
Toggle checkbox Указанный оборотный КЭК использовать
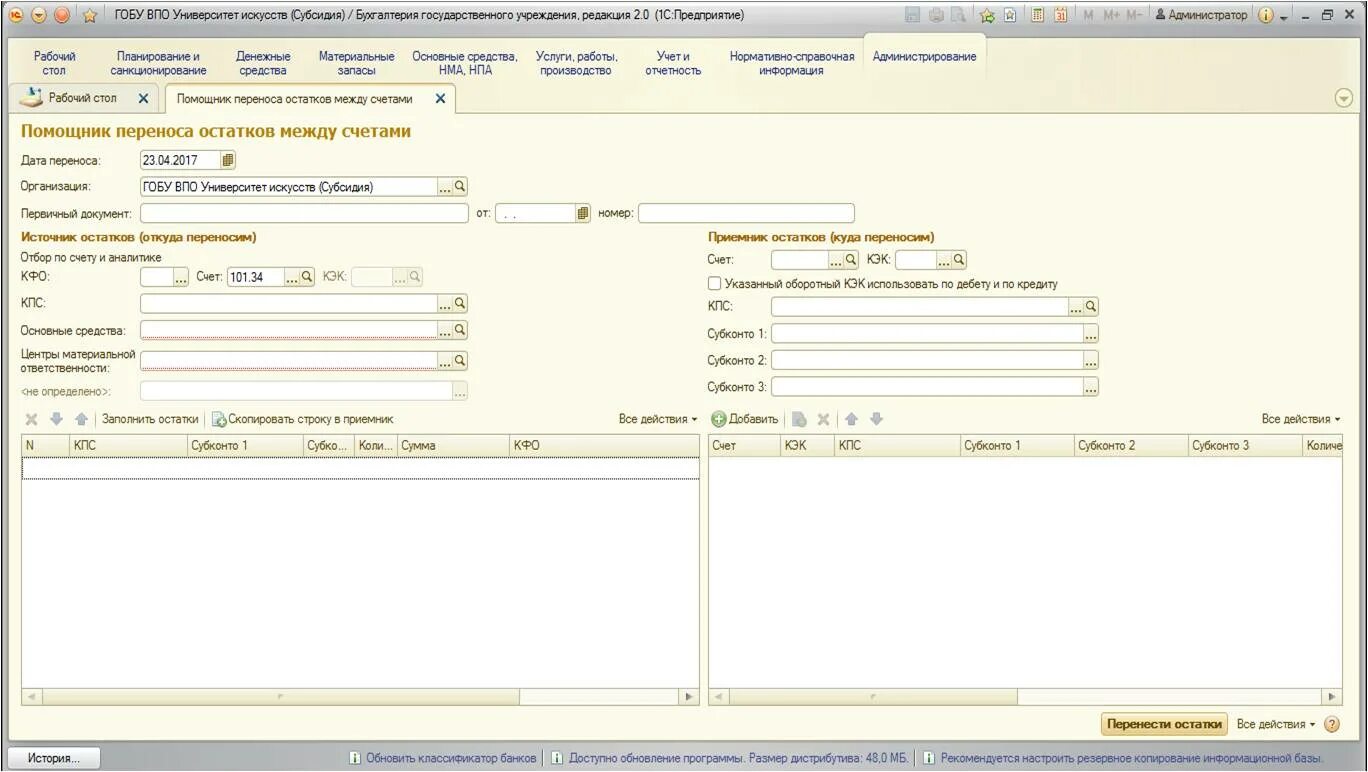pos(714,284)
